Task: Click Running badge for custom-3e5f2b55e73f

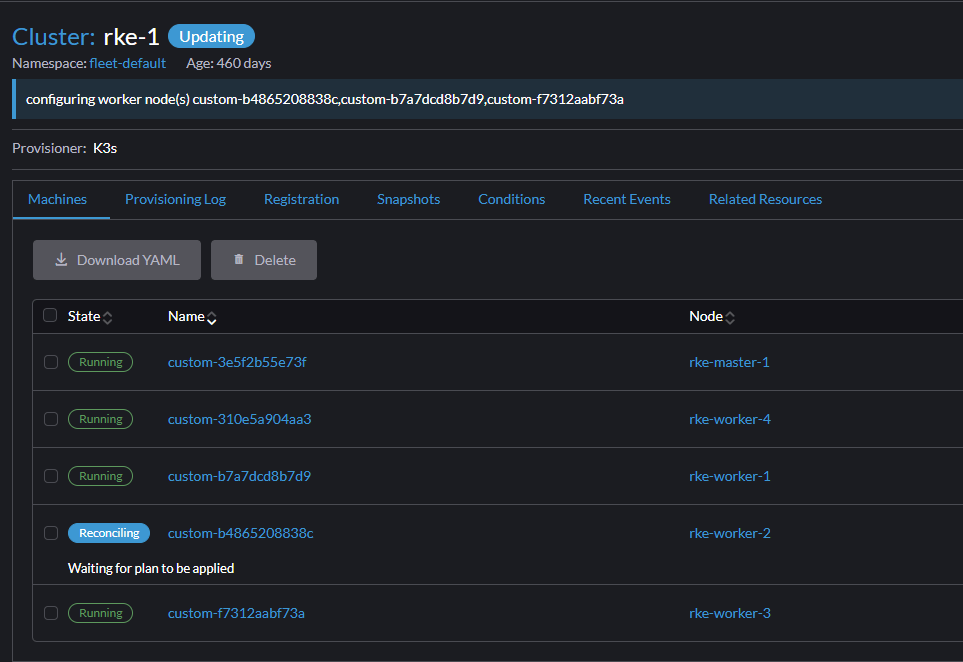Action: (x=100, y=362)
